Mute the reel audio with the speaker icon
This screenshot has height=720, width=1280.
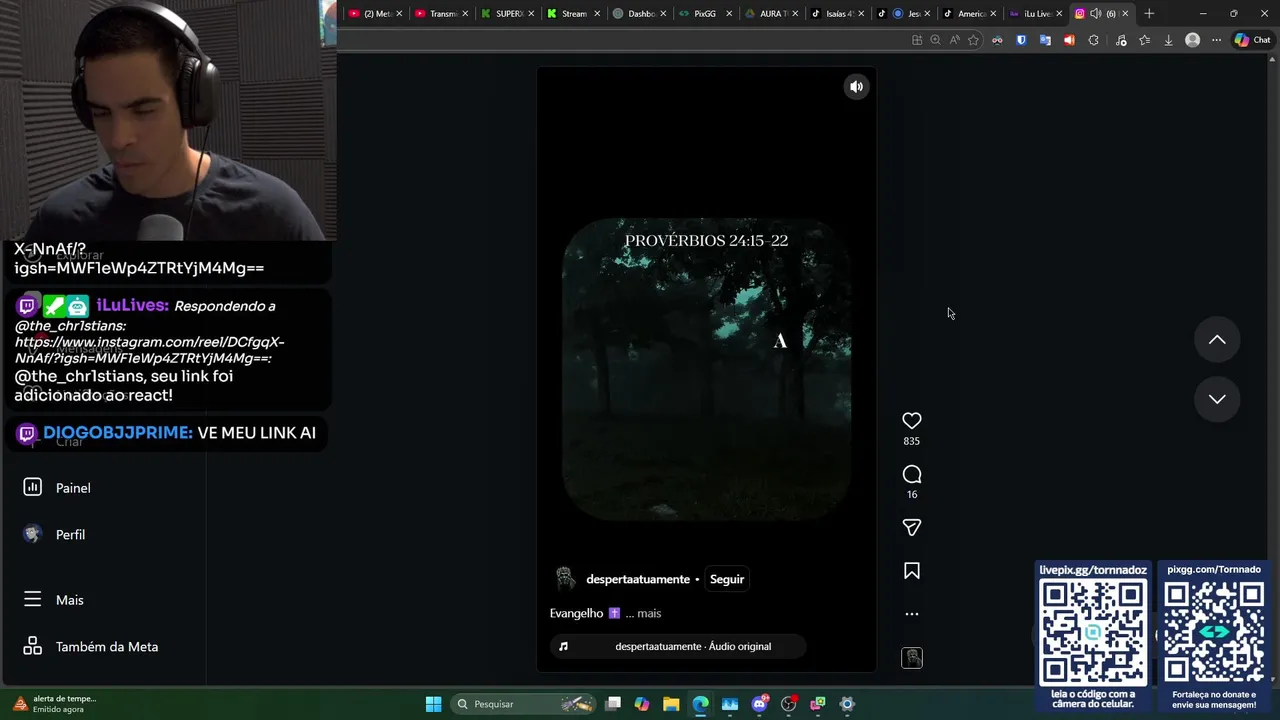[856, 87]
